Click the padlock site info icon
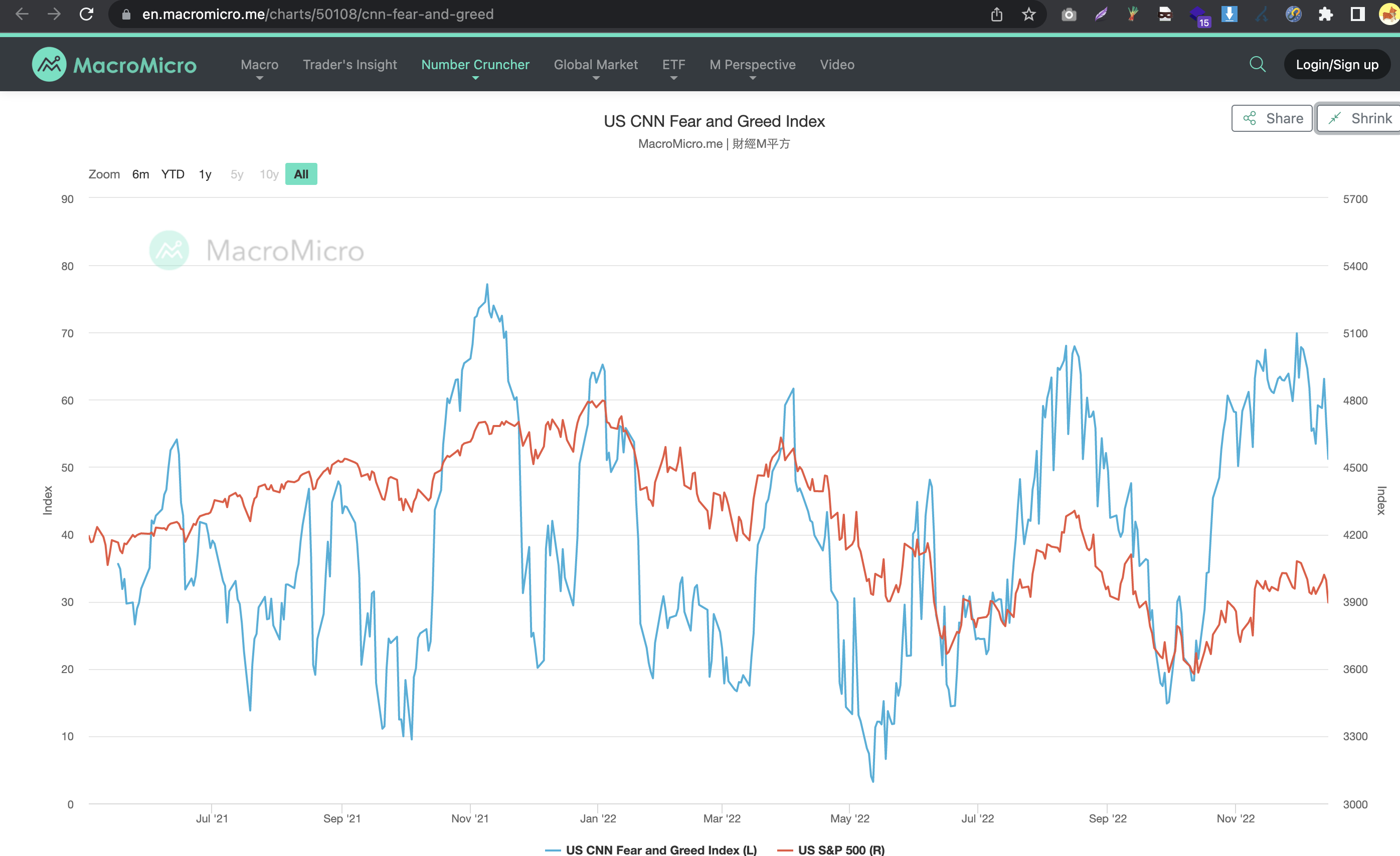This screenshot has height=856, width=1400. 126,14
